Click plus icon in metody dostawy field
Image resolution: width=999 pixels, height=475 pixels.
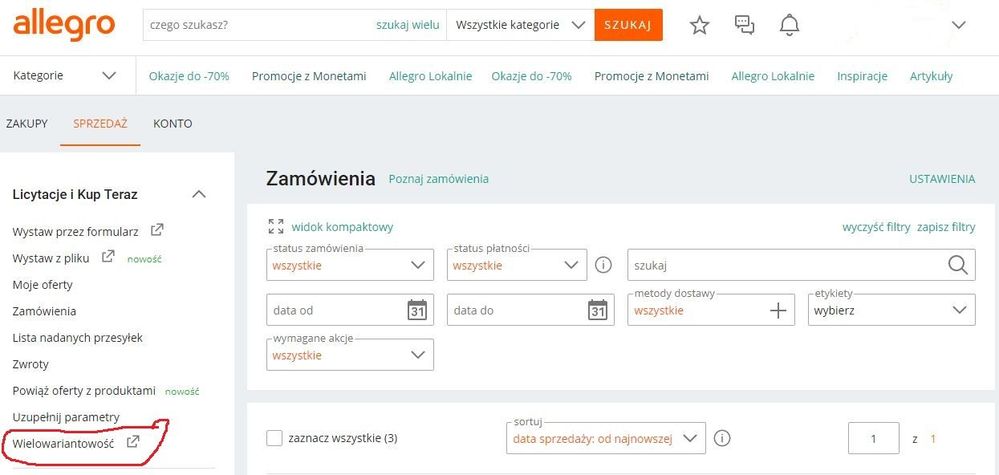(778, 311)
